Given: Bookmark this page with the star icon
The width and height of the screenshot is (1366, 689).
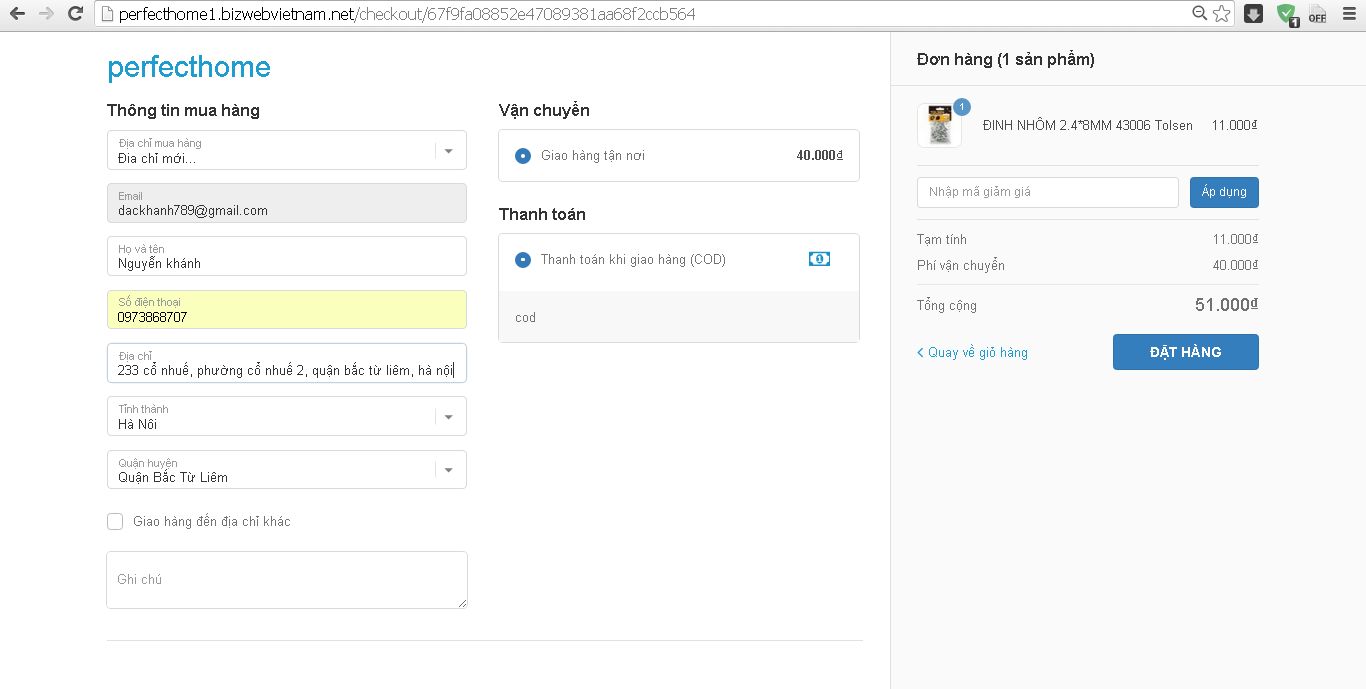Looking at the screenshot, I should [x=1221, y=14].
